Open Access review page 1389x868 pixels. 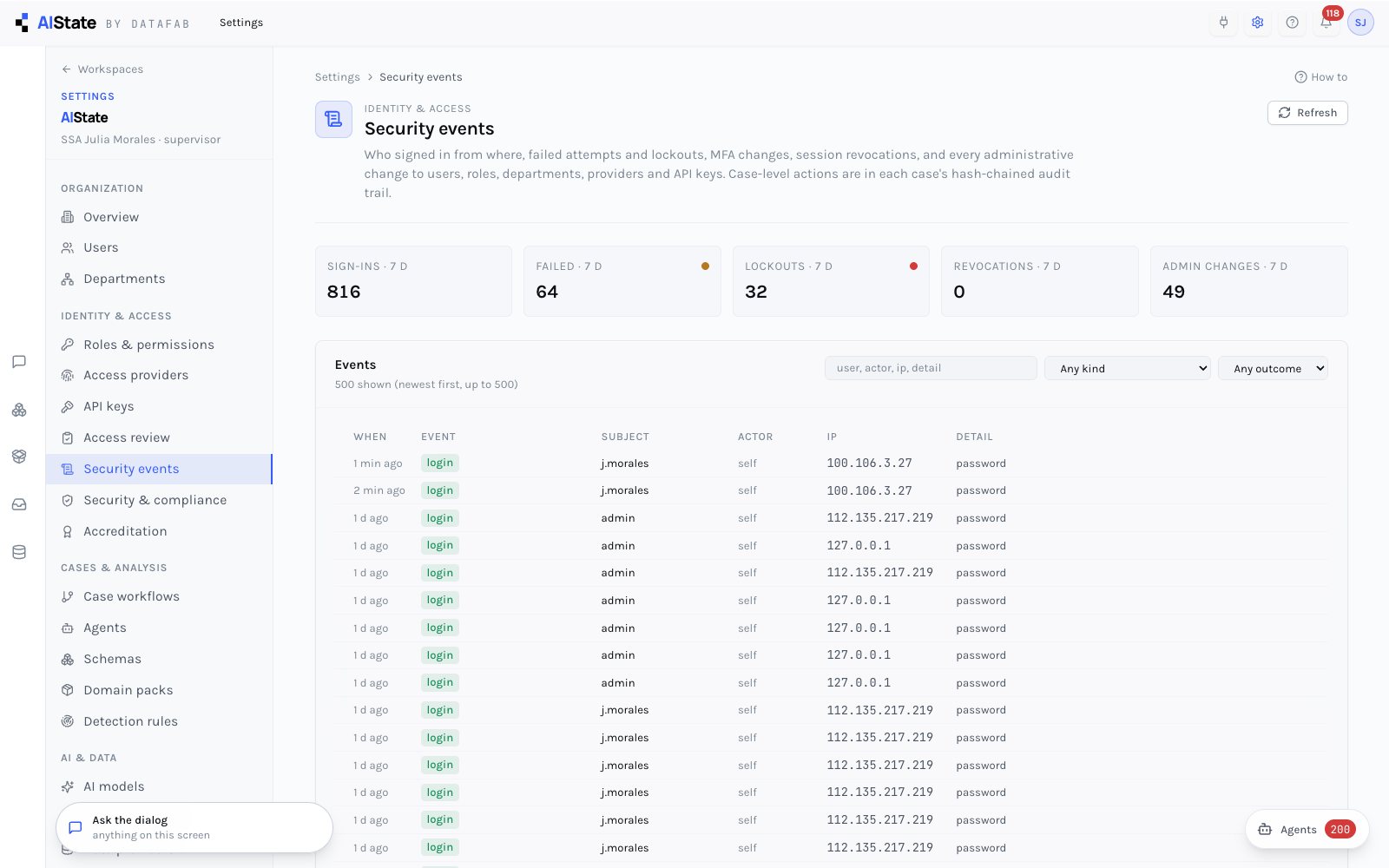[159, 437]
